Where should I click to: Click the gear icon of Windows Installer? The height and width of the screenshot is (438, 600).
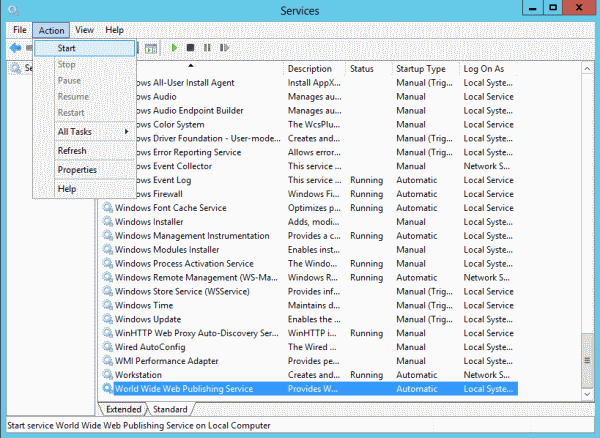pyautogui.click(x=108, y=221)
